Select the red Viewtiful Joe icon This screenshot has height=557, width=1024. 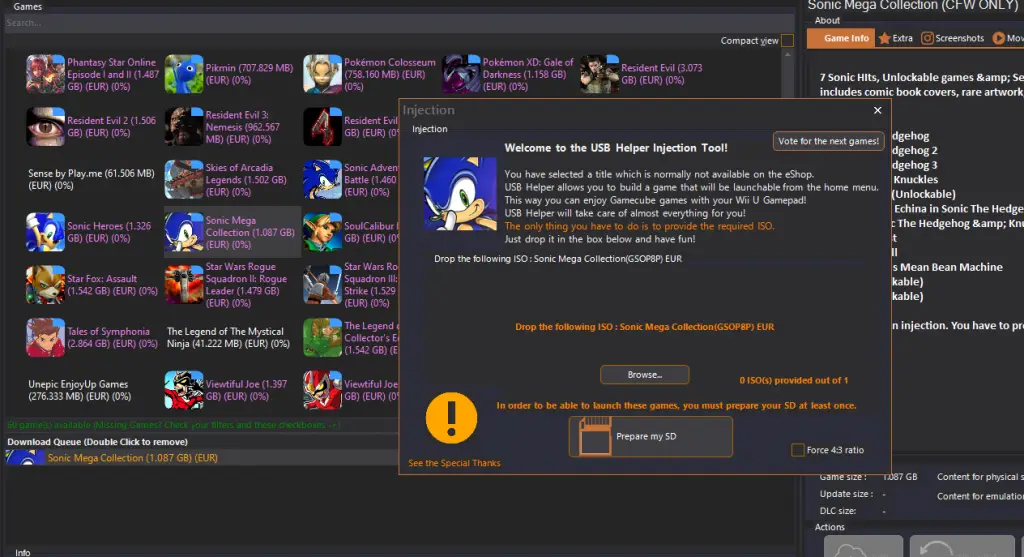click(x=322, y=390)
